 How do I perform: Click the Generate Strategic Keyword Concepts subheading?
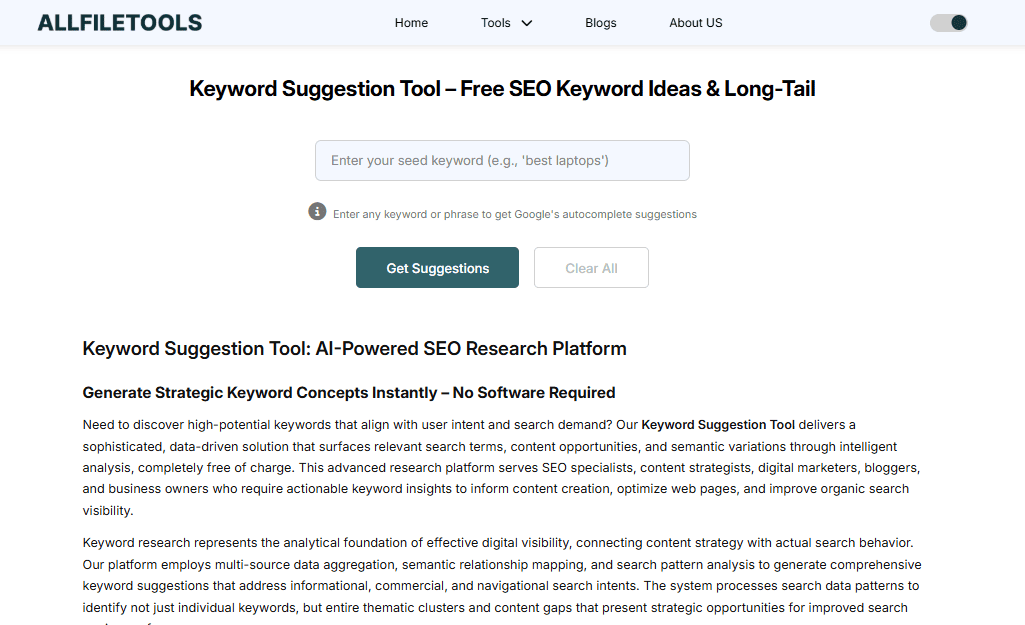[x=348, y=392]
